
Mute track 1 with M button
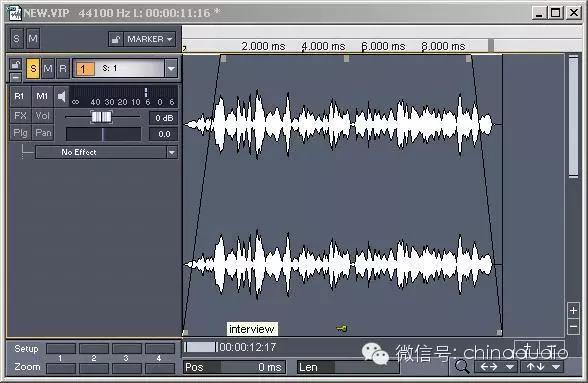(x=48, y=69)
